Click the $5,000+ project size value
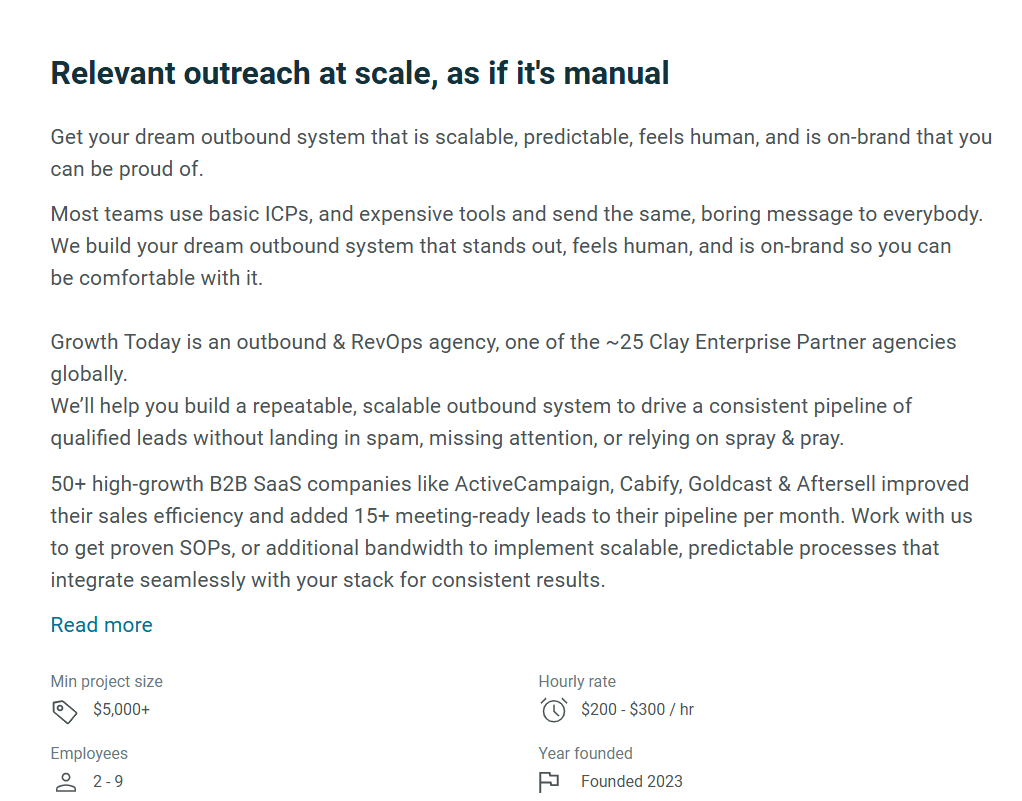Viewport: 1022px width, 801px height. [x=123, y=710]
